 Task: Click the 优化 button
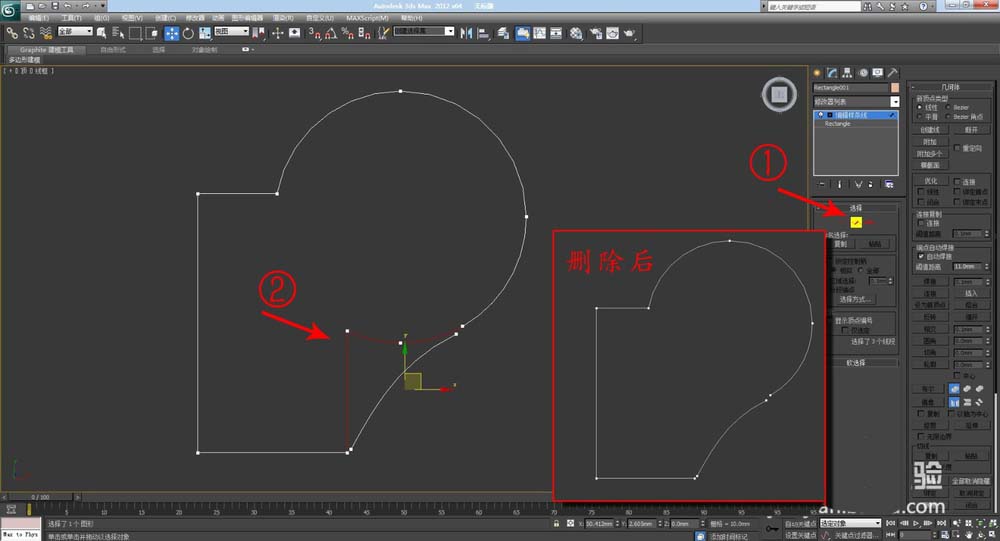(x=929, y=181)
